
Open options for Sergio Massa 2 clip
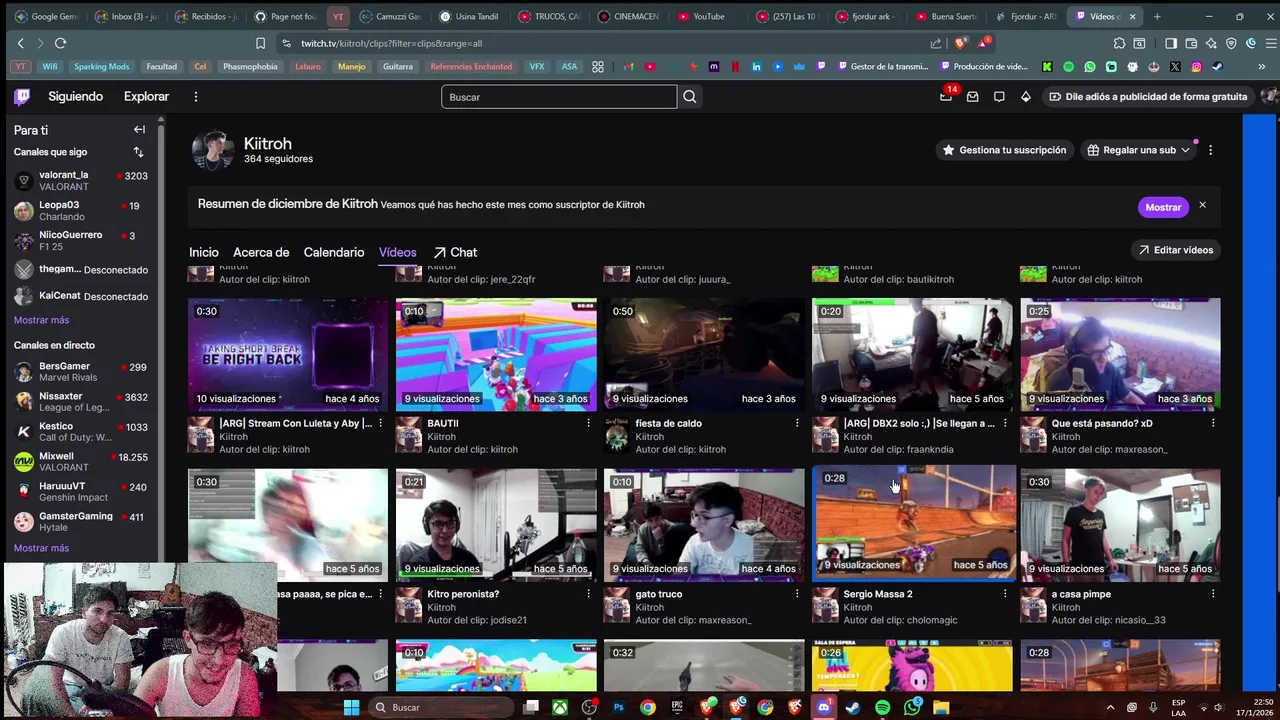click(1004, 594)
